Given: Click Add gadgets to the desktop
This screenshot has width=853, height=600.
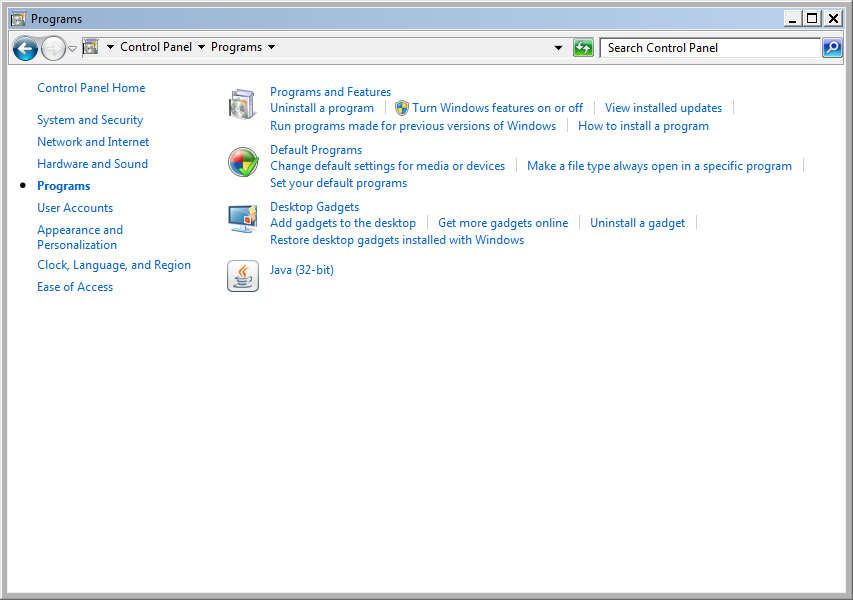Looking at the screenshot, I should [x=343, y=222].
